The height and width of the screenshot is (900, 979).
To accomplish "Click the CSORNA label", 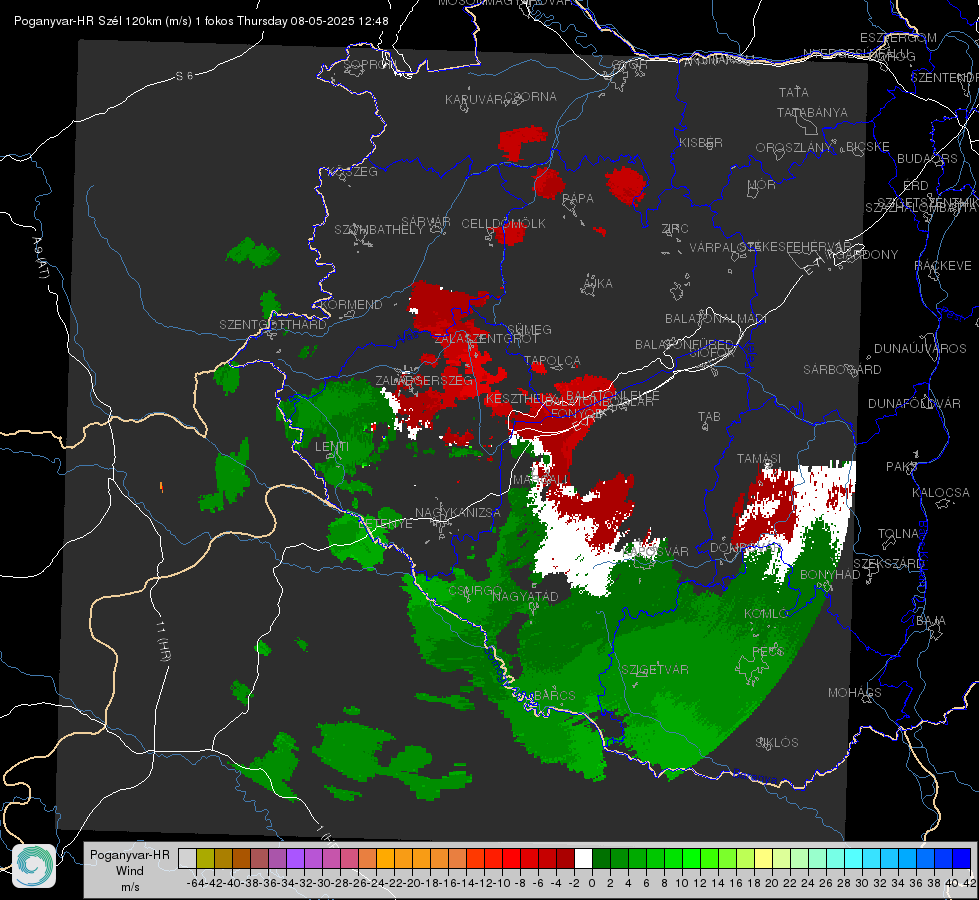I will pyautogui.click(x=531, y=97).
